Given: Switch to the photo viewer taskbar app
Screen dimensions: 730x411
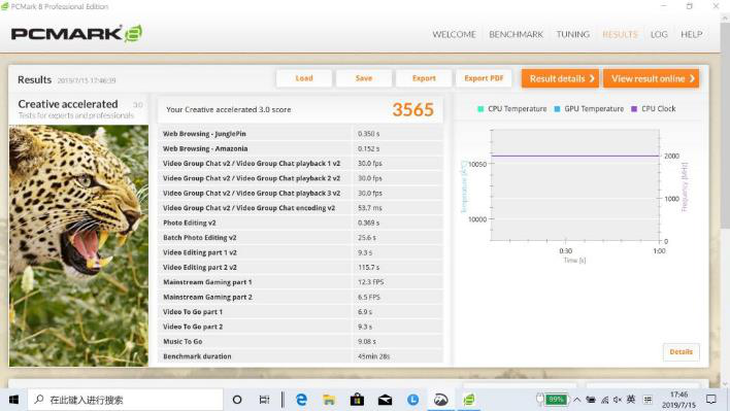Looking at the screenshot, I should click(441, 399).
